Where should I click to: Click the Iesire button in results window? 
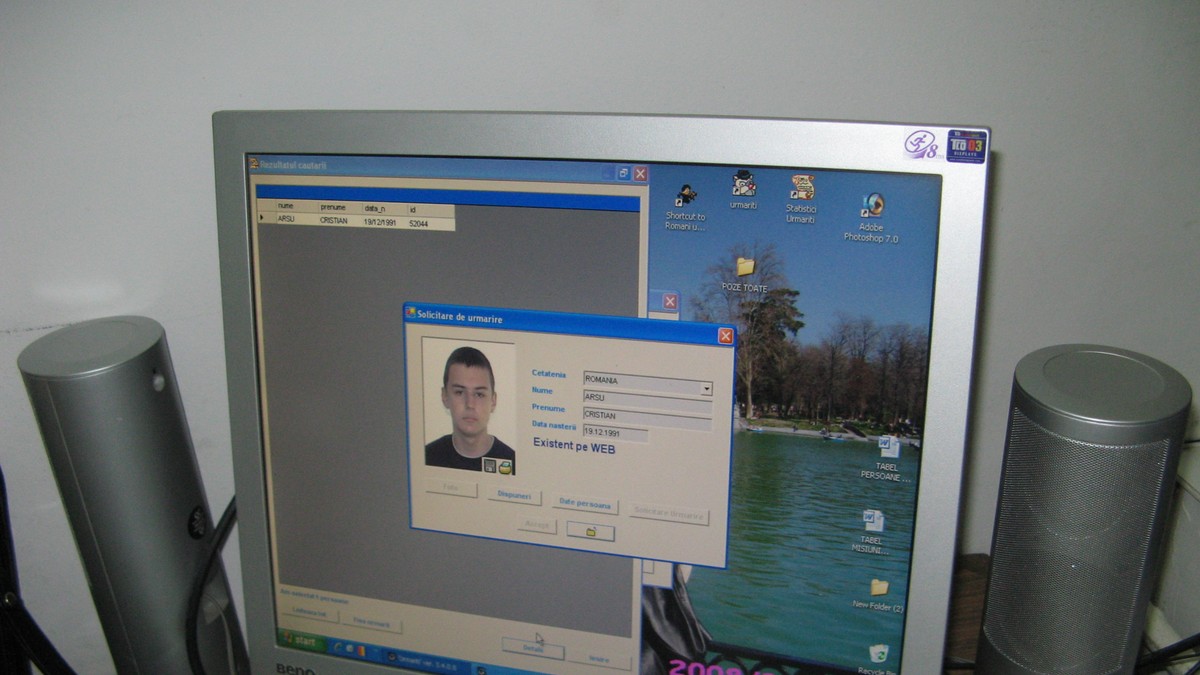click(599, 660)
